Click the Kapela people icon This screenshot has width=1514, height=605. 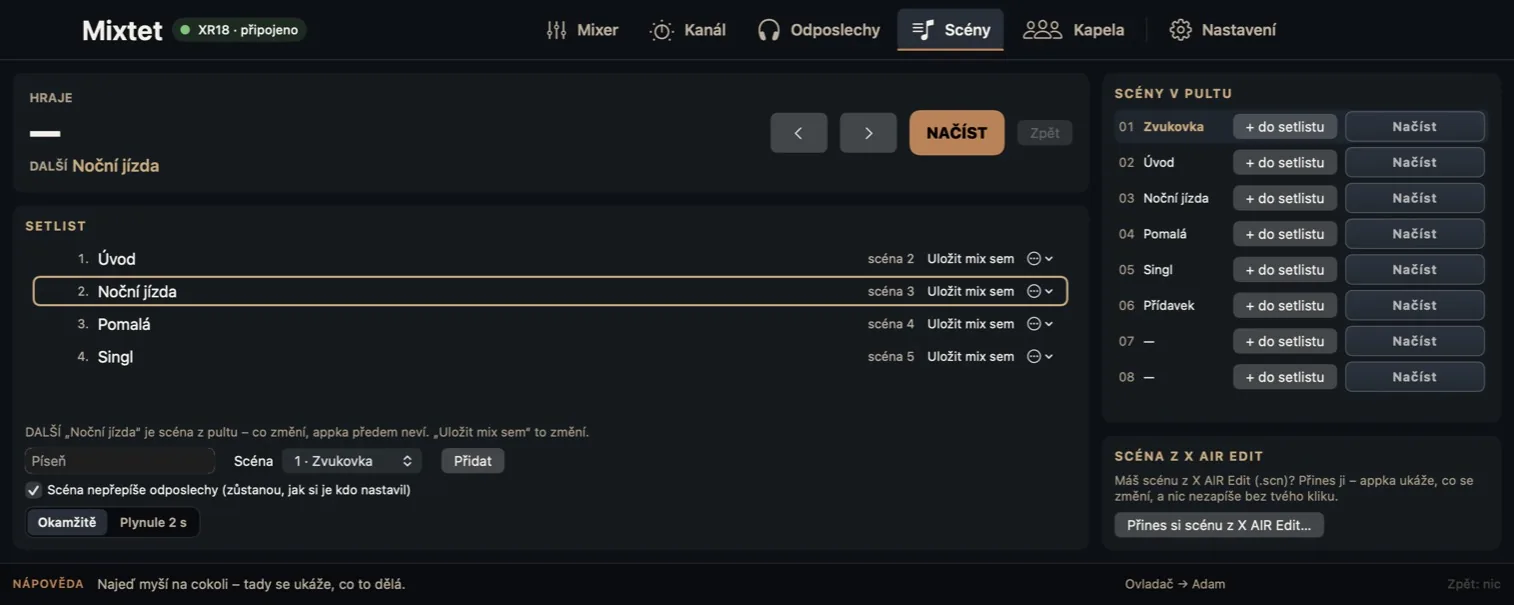pyautogui.click(x=1042, y=30)
